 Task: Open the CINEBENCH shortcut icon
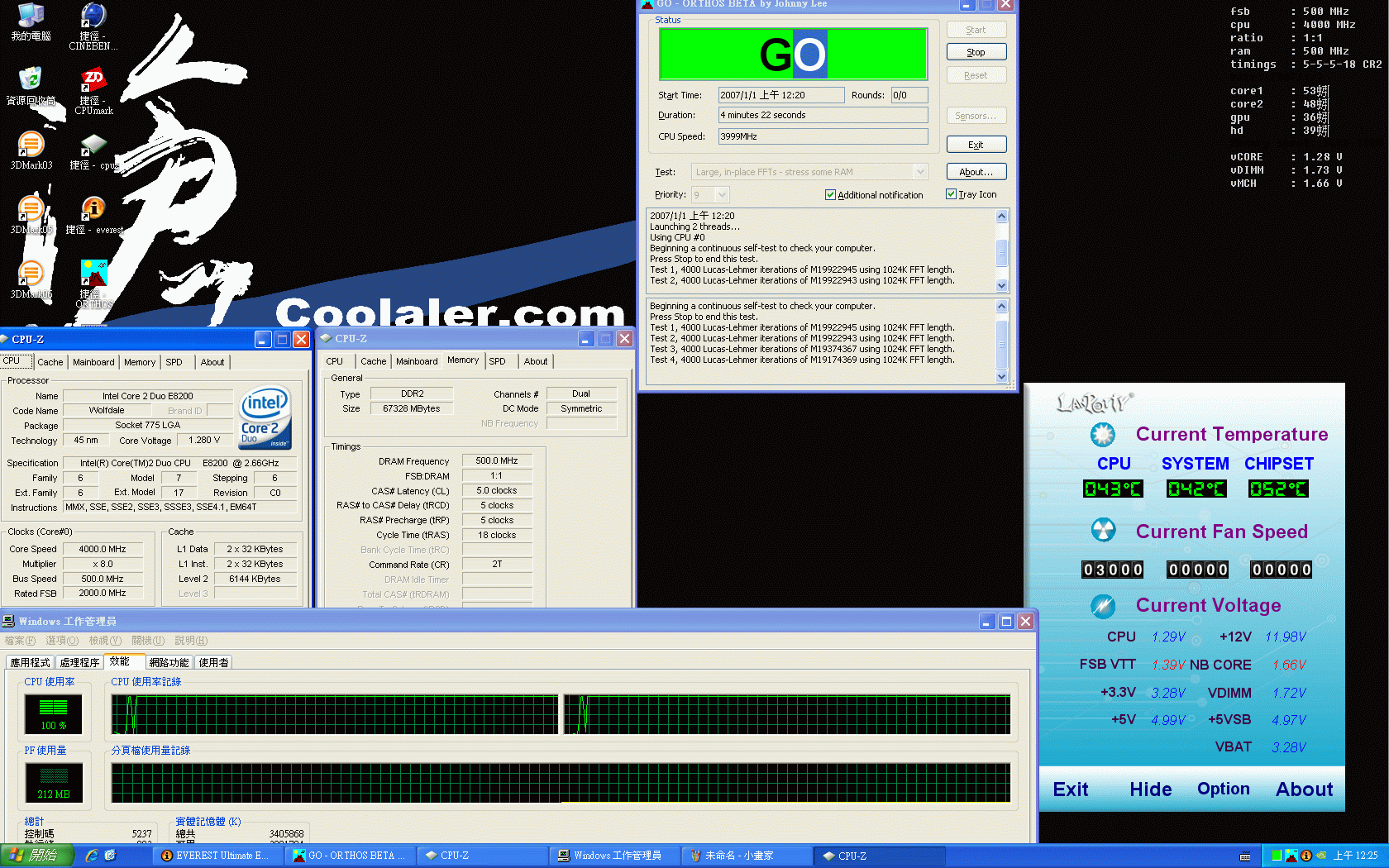click(x=93, y=15)
